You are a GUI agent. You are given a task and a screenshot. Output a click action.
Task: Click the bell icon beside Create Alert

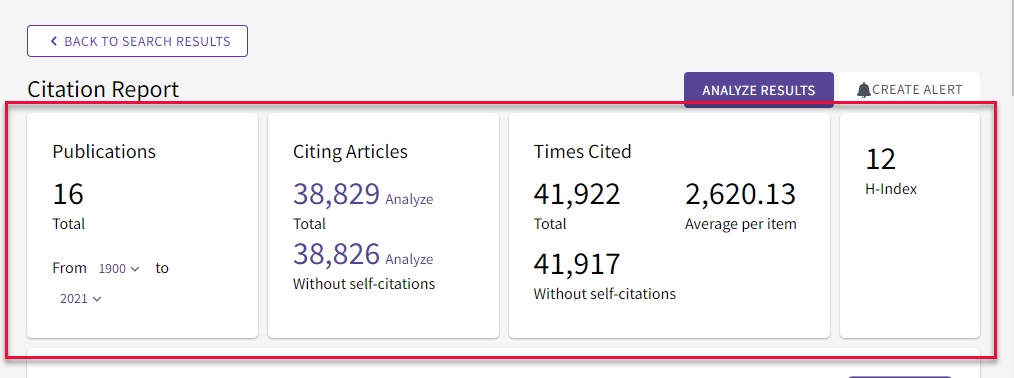click(863, 90)
